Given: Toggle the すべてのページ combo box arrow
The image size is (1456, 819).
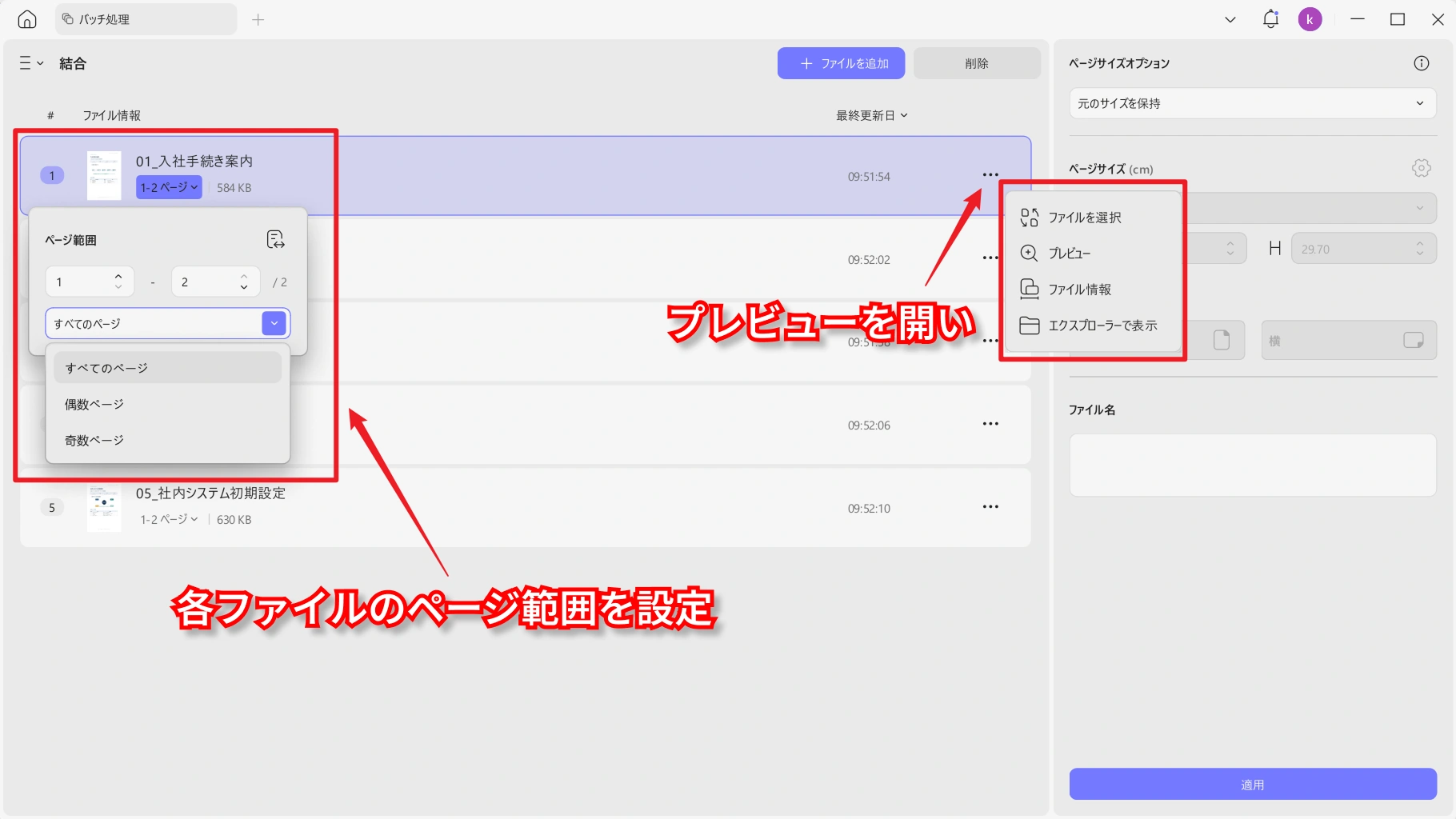Looking at the screenshot, I should 274,323.
